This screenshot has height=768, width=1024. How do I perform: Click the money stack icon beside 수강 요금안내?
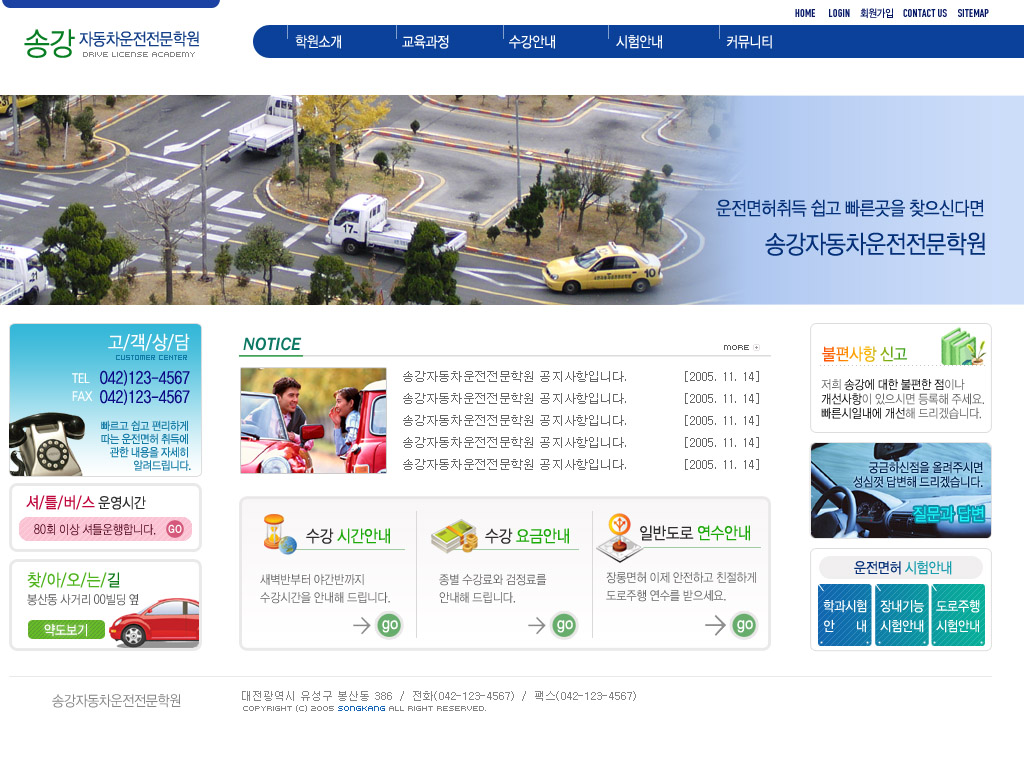[454, 537]
